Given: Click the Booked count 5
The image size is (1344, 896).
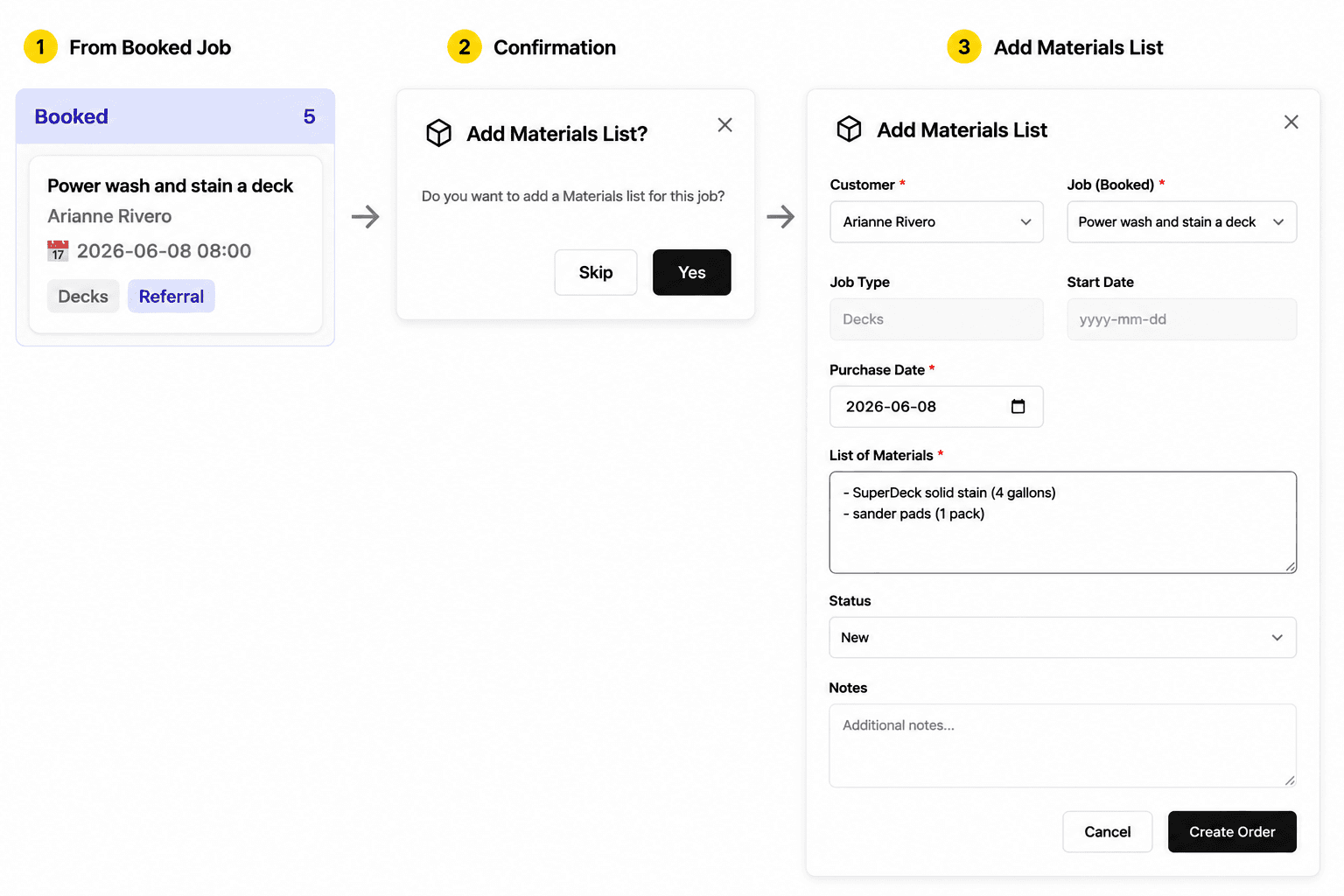Looking at the screenshot, I should (309, 116).
